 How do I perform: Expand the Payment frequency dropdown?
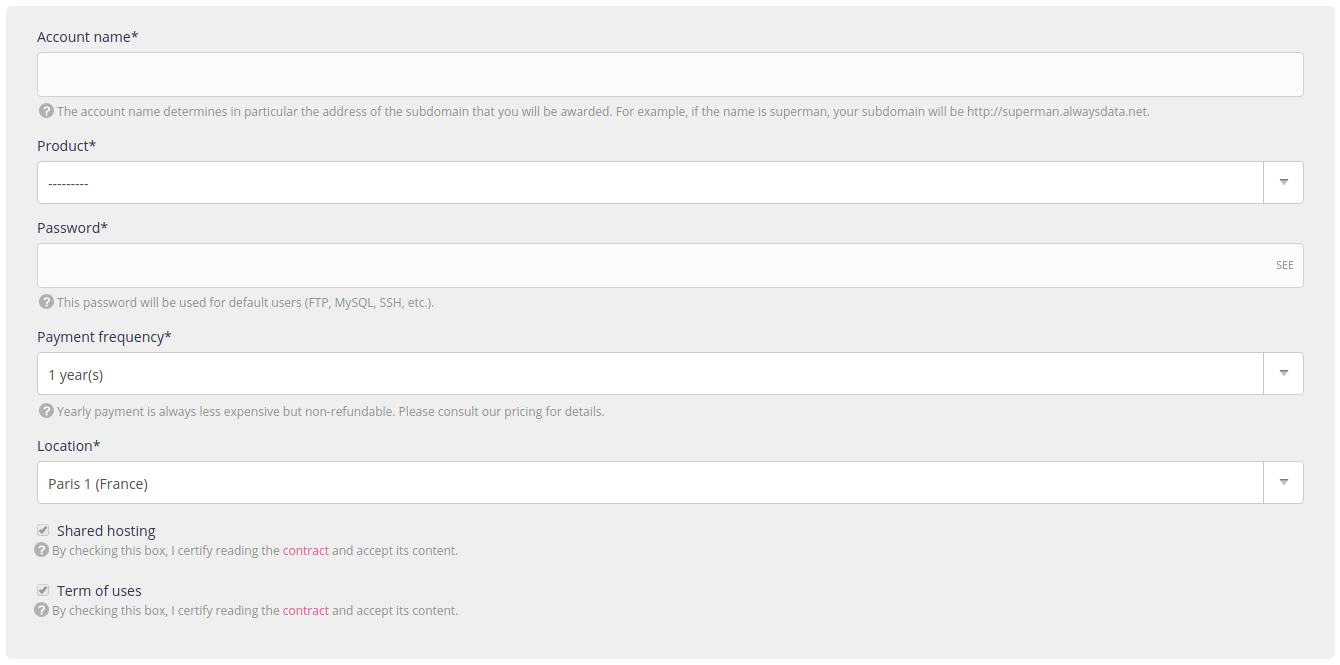coord(650,374)
